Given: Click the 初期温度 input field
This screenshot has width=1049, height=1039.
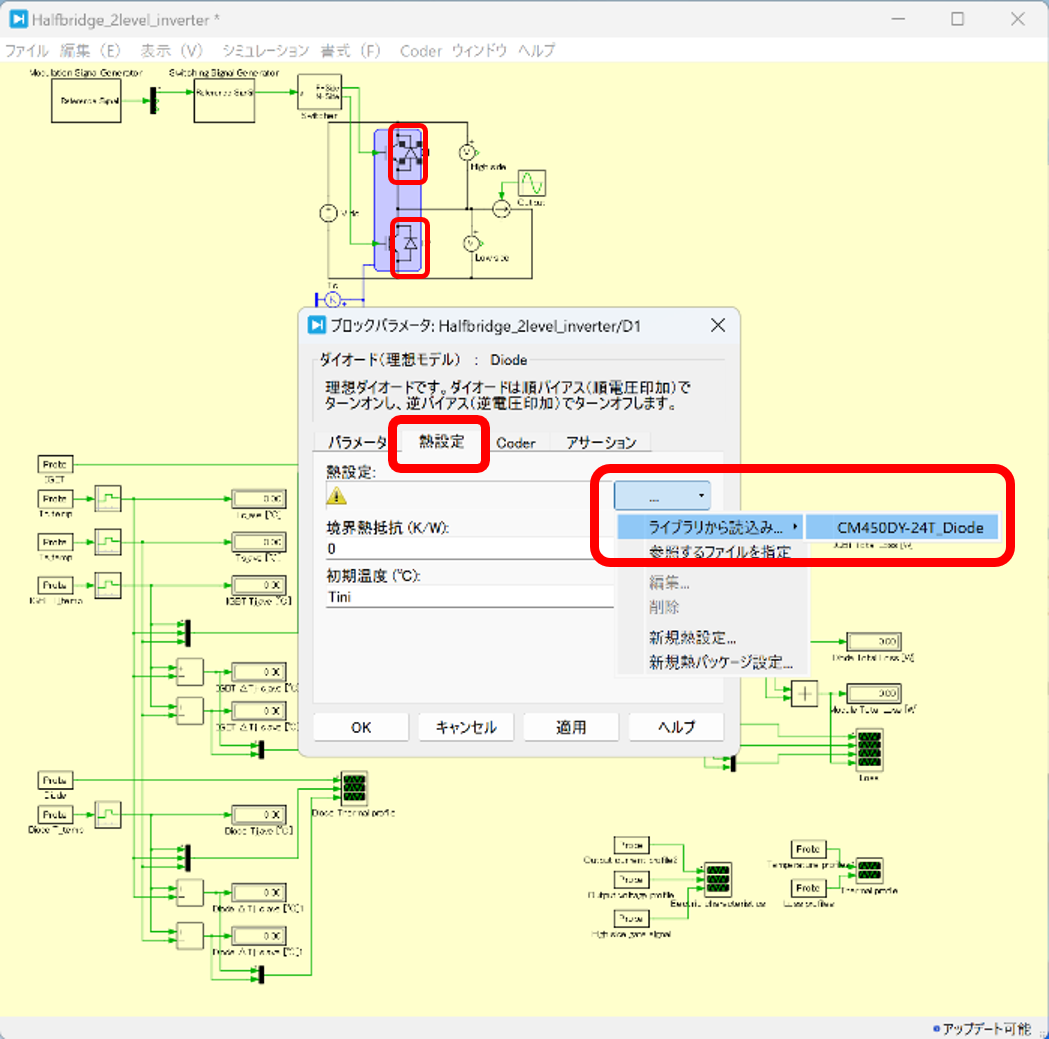Looking at the screenshot, I should point(470,597).
